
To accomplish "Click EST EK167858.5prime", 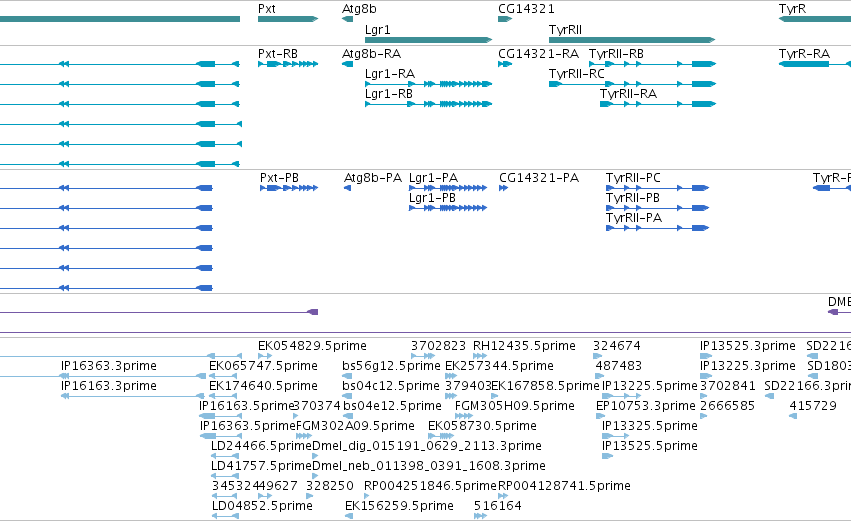I will 545,386.
